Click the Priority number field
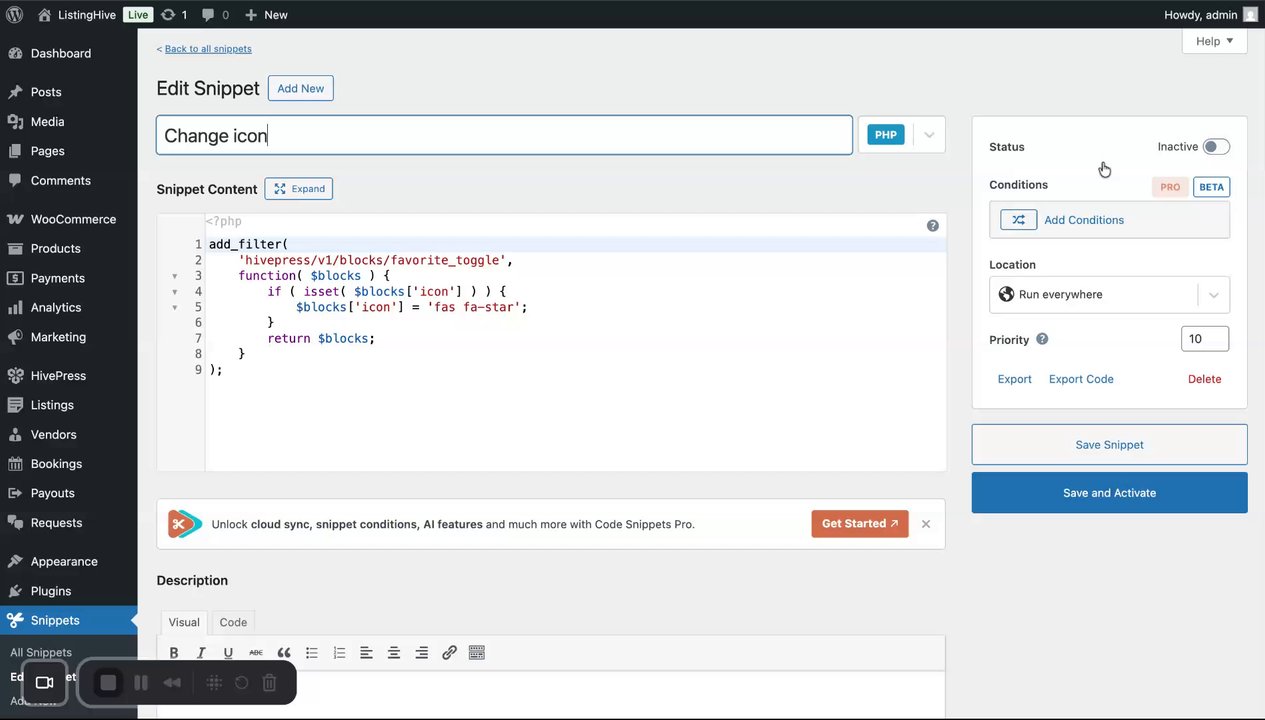 (x=1205, y=339)
